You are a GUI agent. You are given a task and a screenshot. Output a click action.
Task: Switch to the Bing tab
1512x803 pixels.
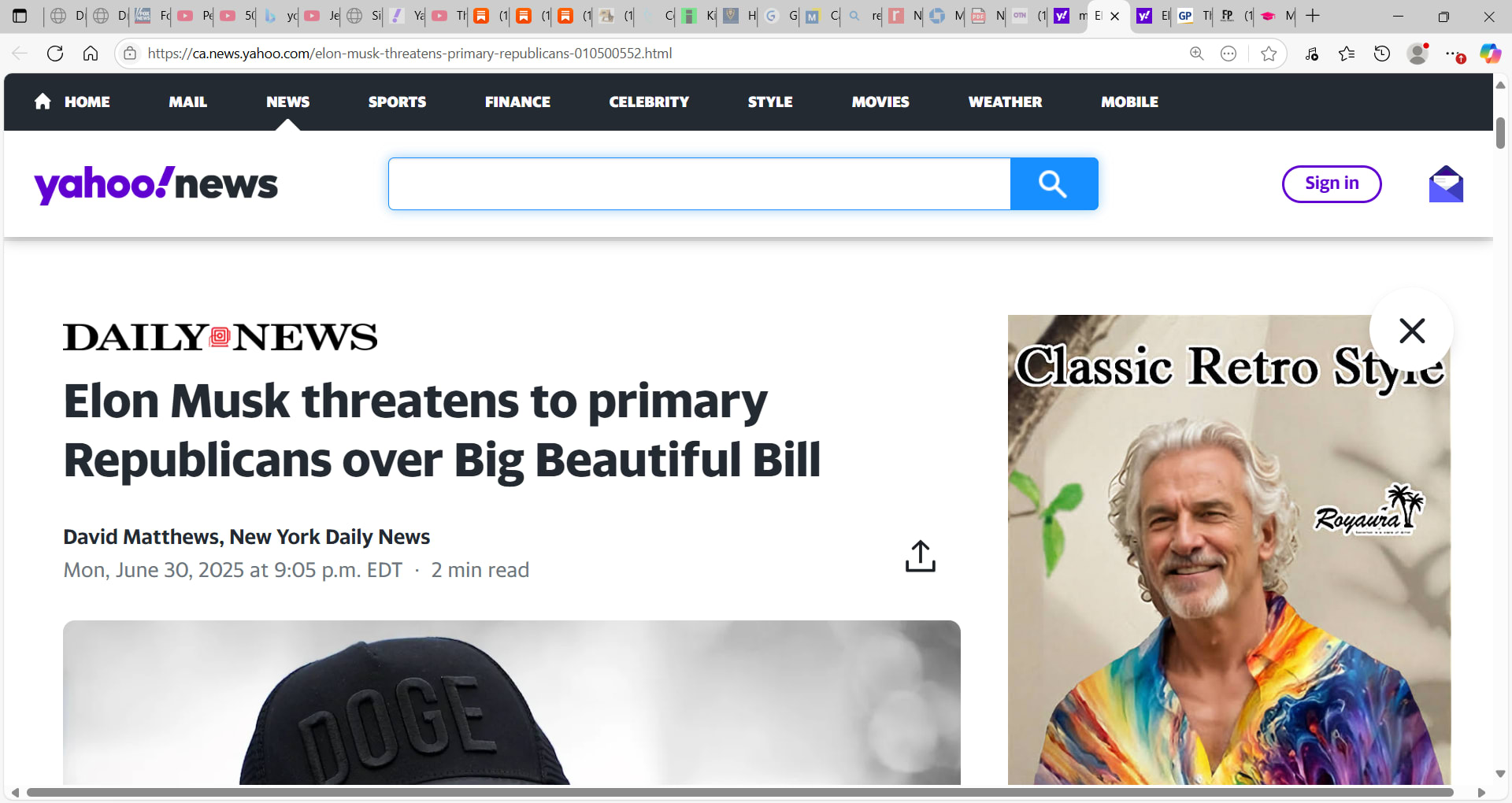pyautogui.click(x=280, y=16)
